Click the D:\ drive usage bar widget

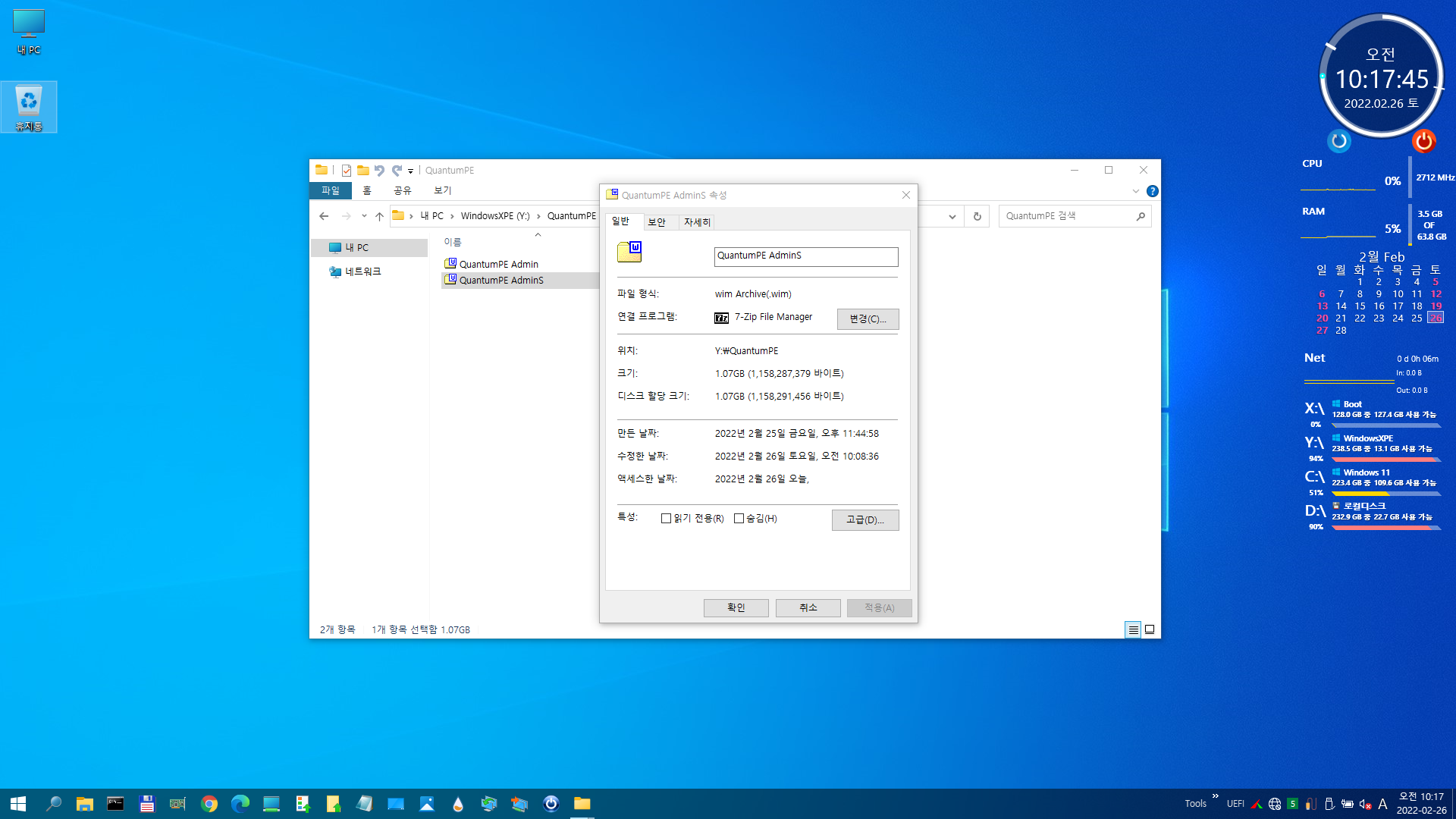click(x=1386, y=528)
